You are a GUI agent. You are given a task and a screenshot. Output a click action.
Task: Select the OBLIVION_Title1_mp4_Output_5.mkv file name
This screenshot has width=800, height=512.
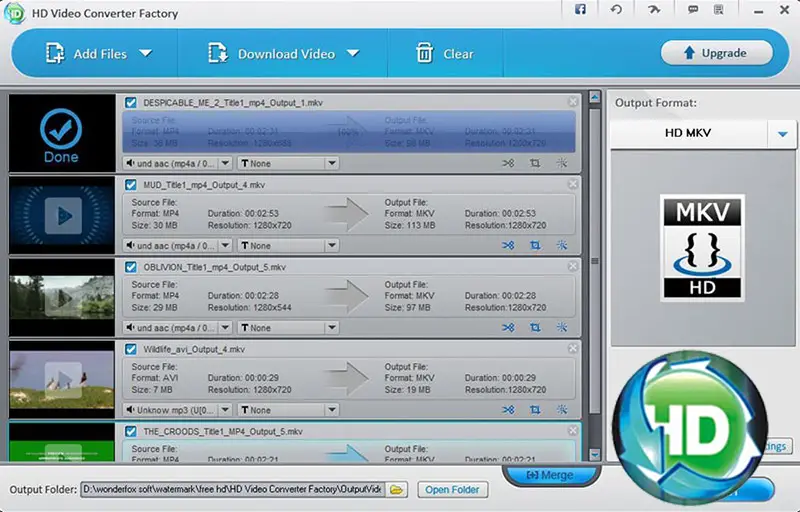coord(214,267)
